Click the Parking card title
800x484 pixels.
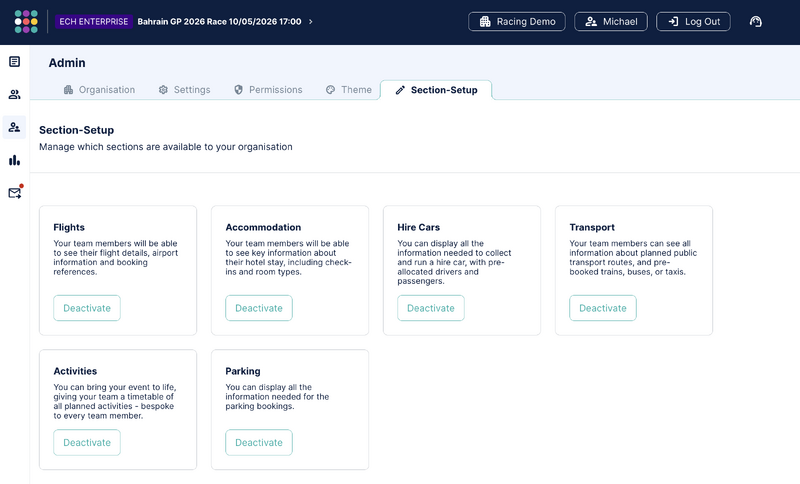(x=243, y=371)
